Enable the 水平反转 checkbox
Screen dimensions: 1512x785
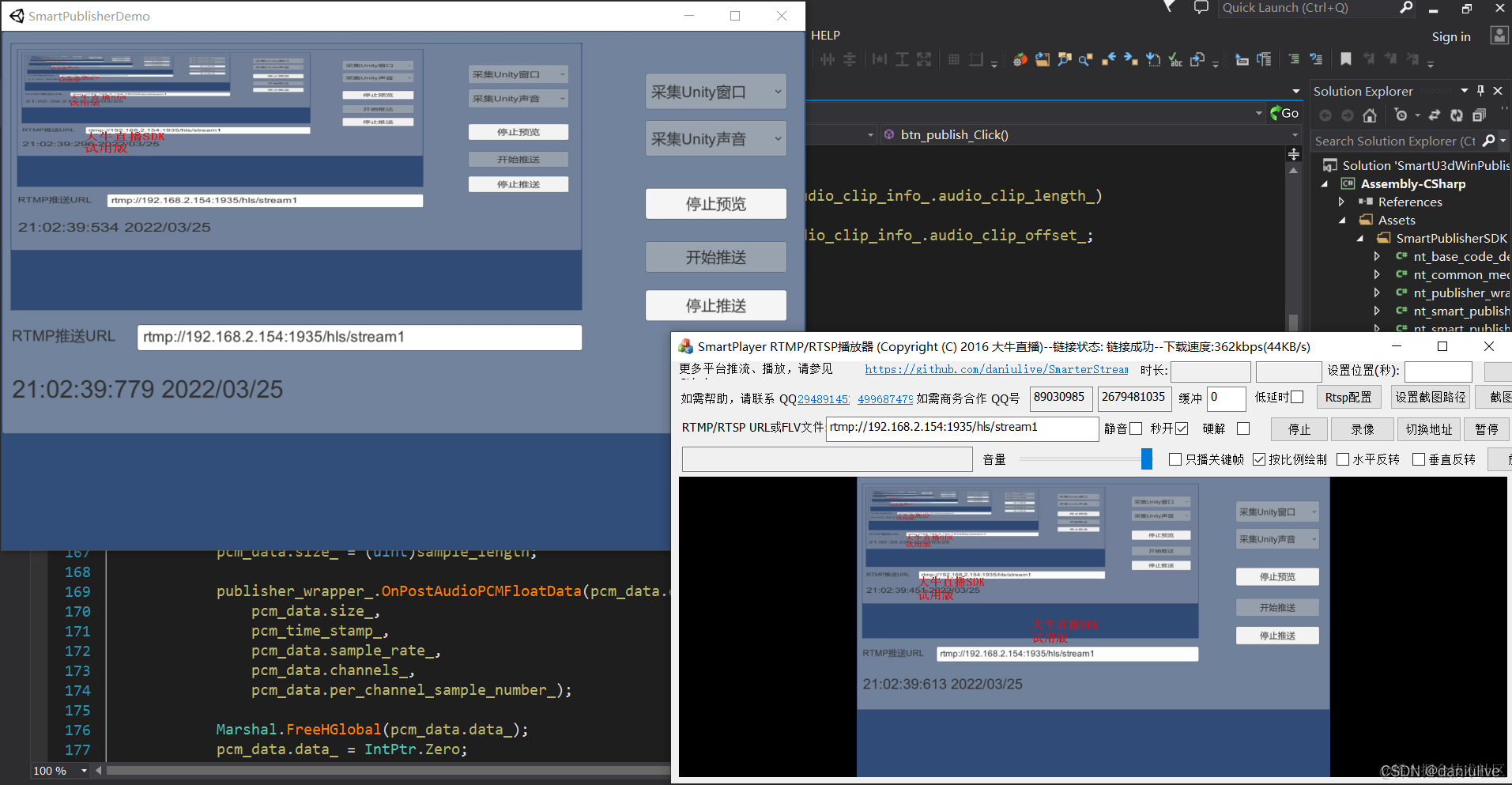1343,459
